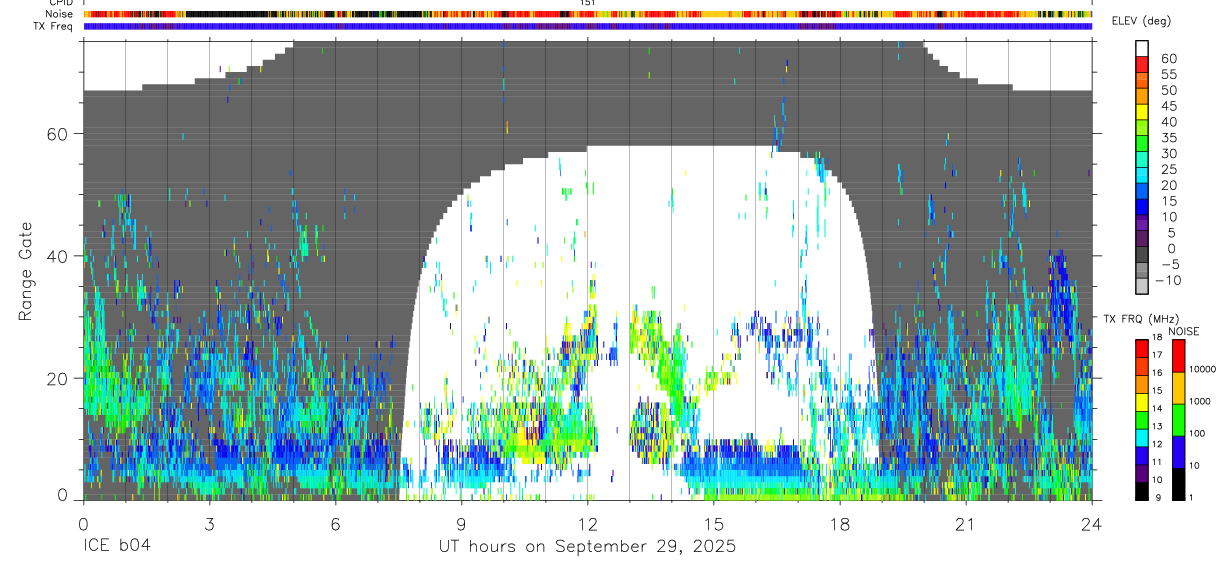Click the ELEV (deg) legend title
The height and width of the screenshot is (567, 1228).
pos(1140,21)
